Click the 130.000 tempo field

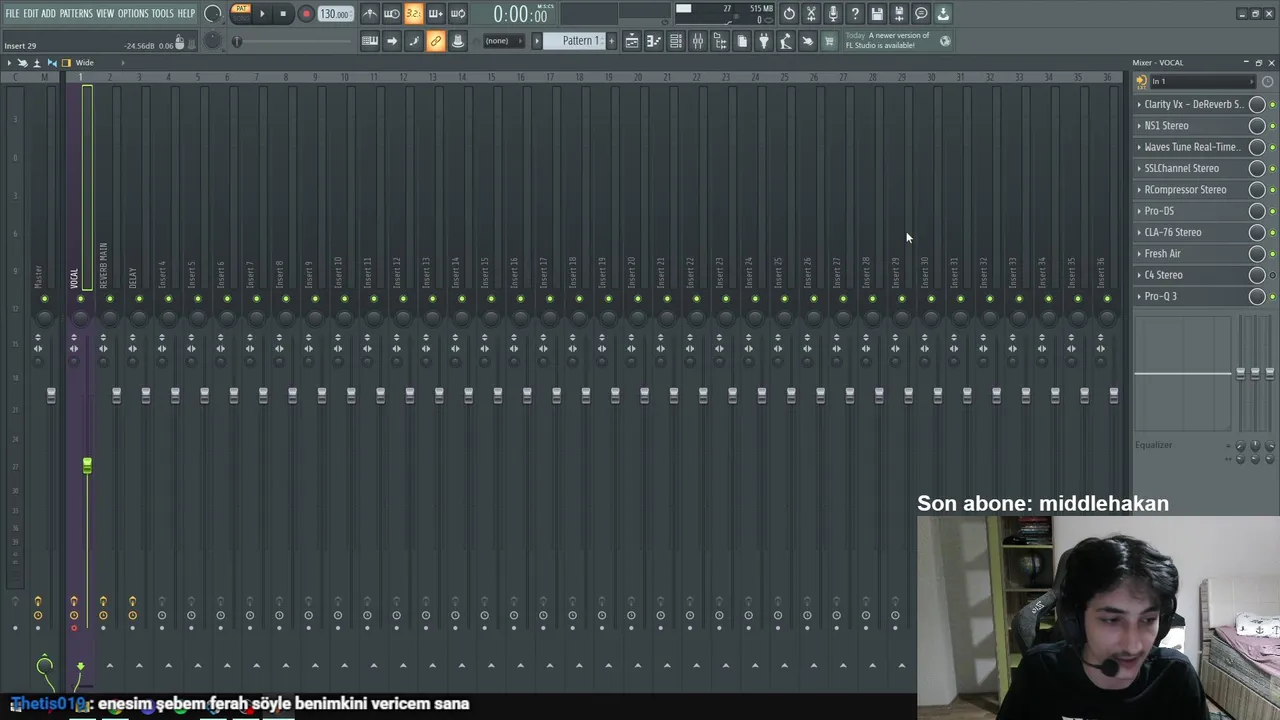pos(334,14)
